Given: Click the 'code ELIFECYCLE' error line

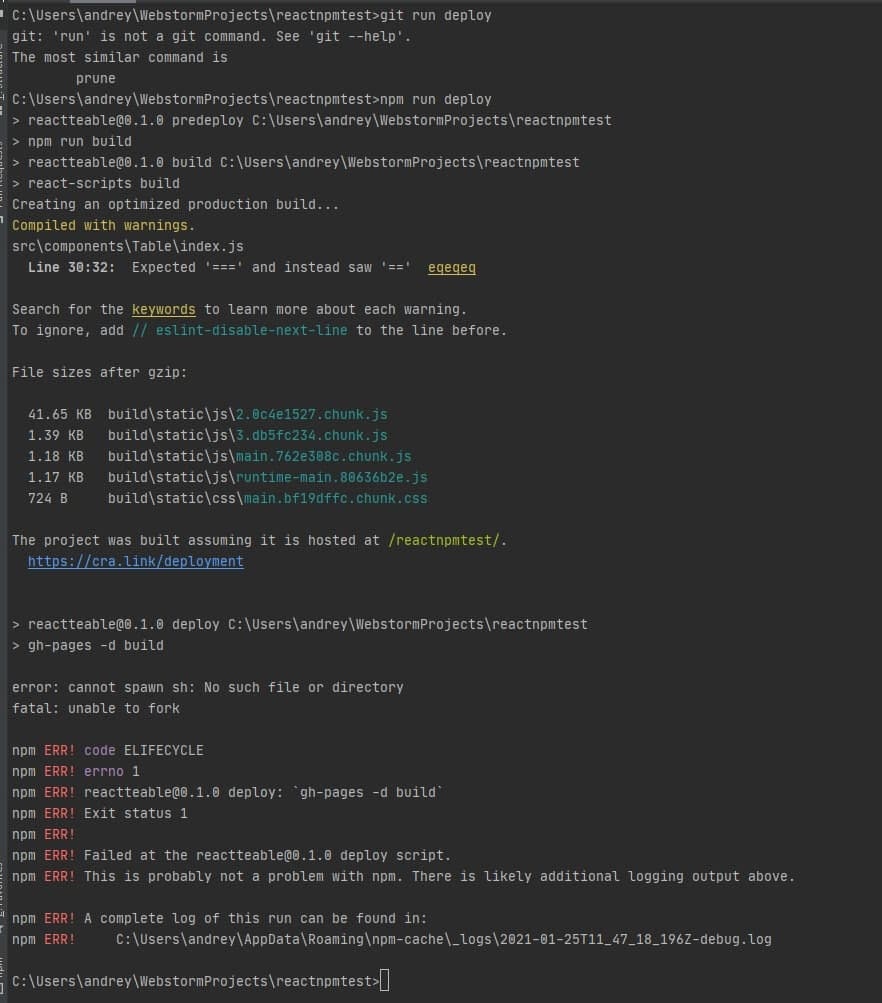Looking at the screenshot, I should pos(107,750).
